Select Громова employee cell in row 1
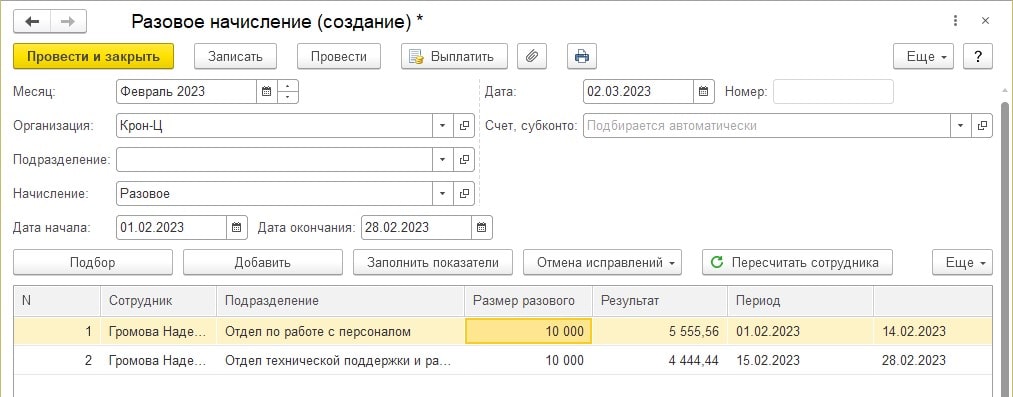 tap(158, 332)
